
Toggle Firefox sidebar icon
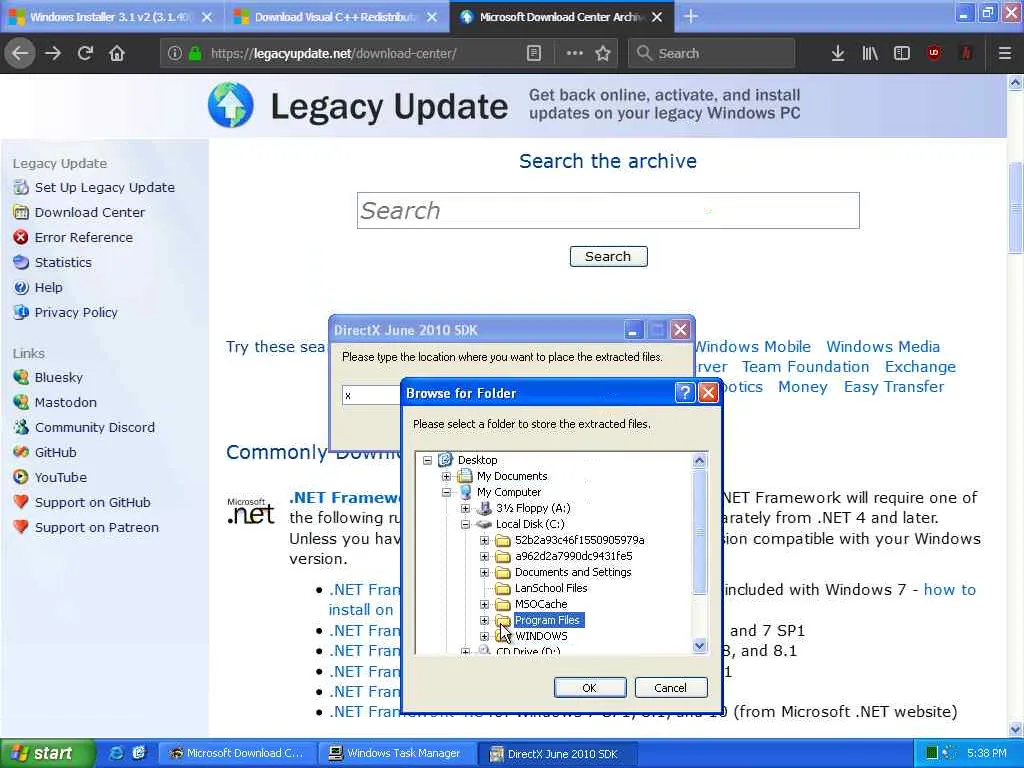point(902,53)
